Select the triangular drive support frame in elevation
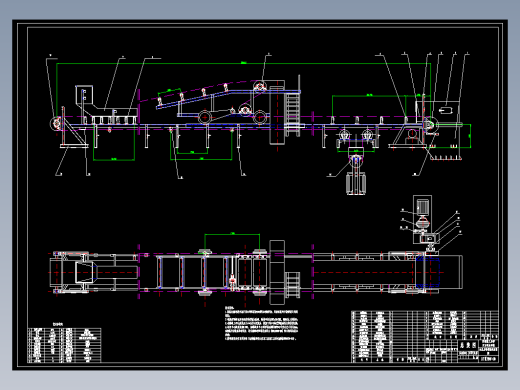 pos(408,136)
